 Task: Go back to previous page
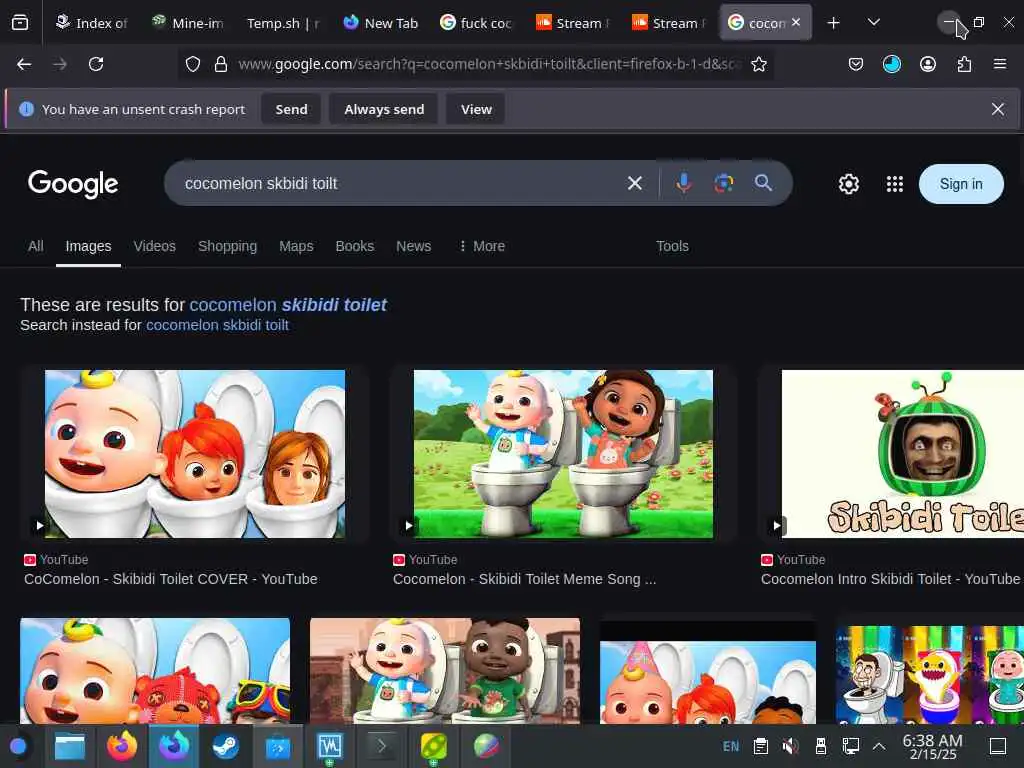click(x=24, y=64)
